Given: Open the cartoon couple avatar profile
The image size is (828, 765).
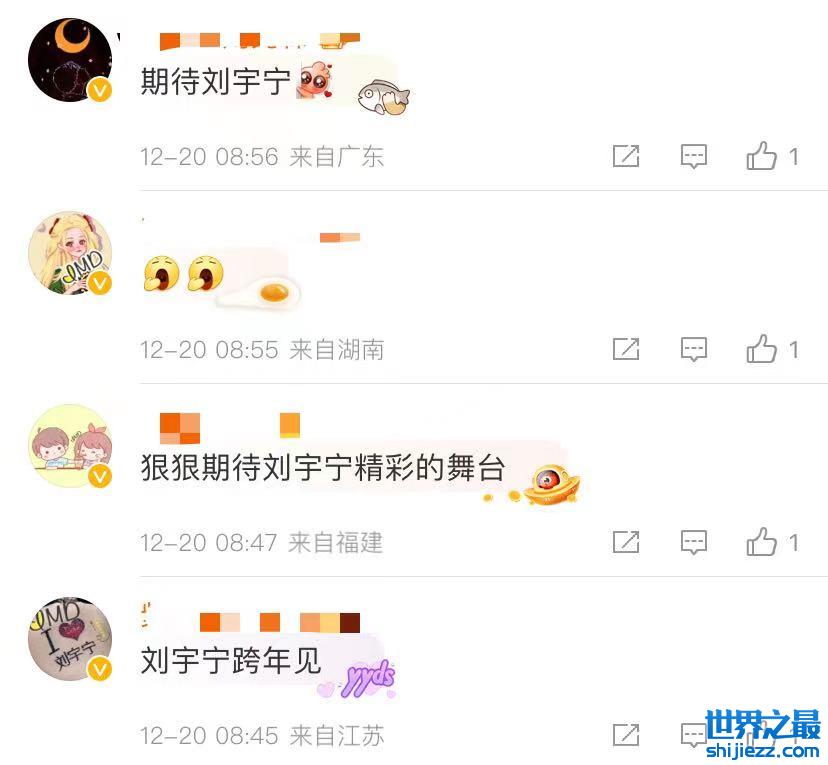Looking at the screenshot, I should point(70,446).
